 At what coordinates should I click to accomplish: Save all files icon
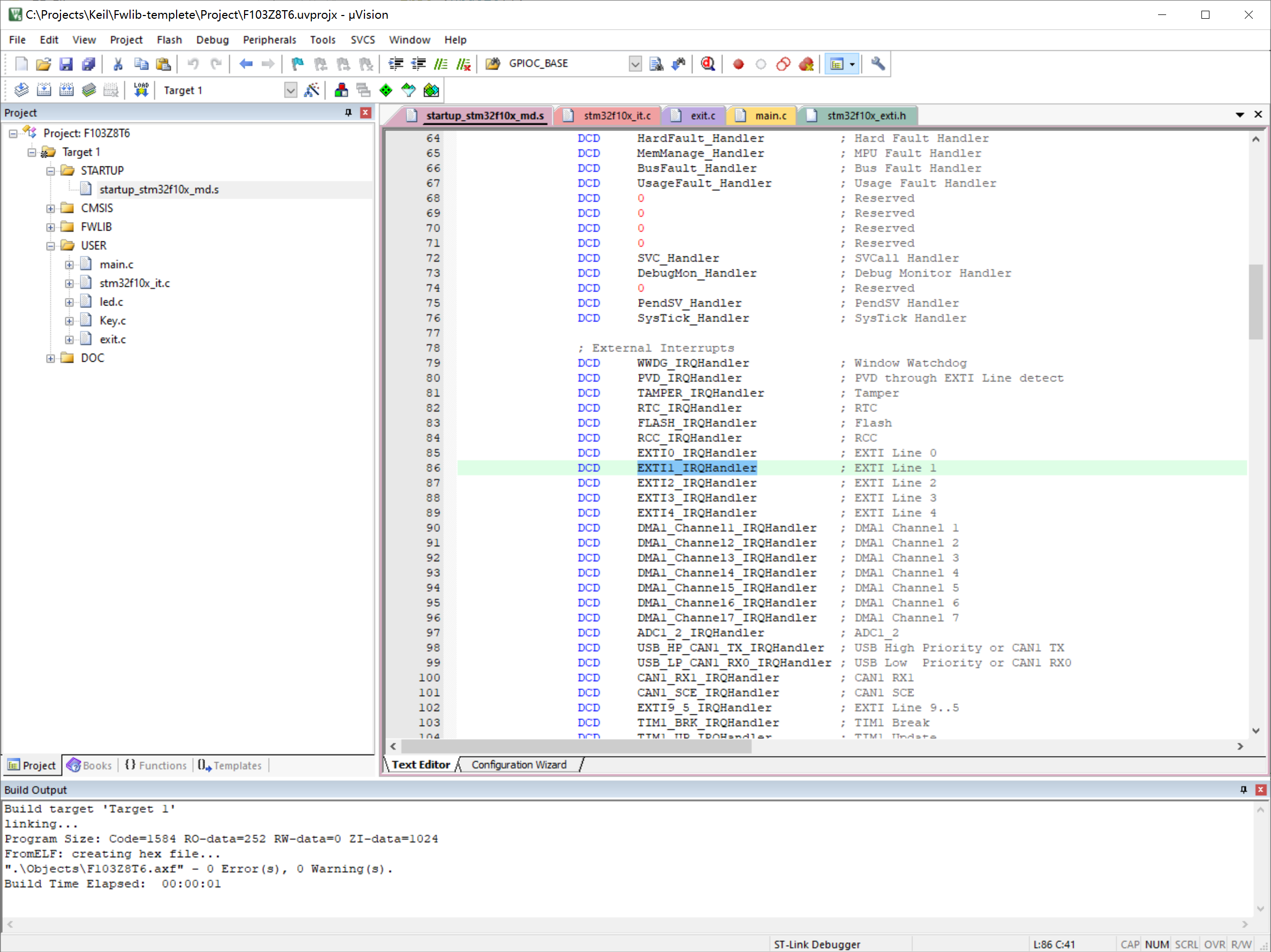click(x=88, y=64)
